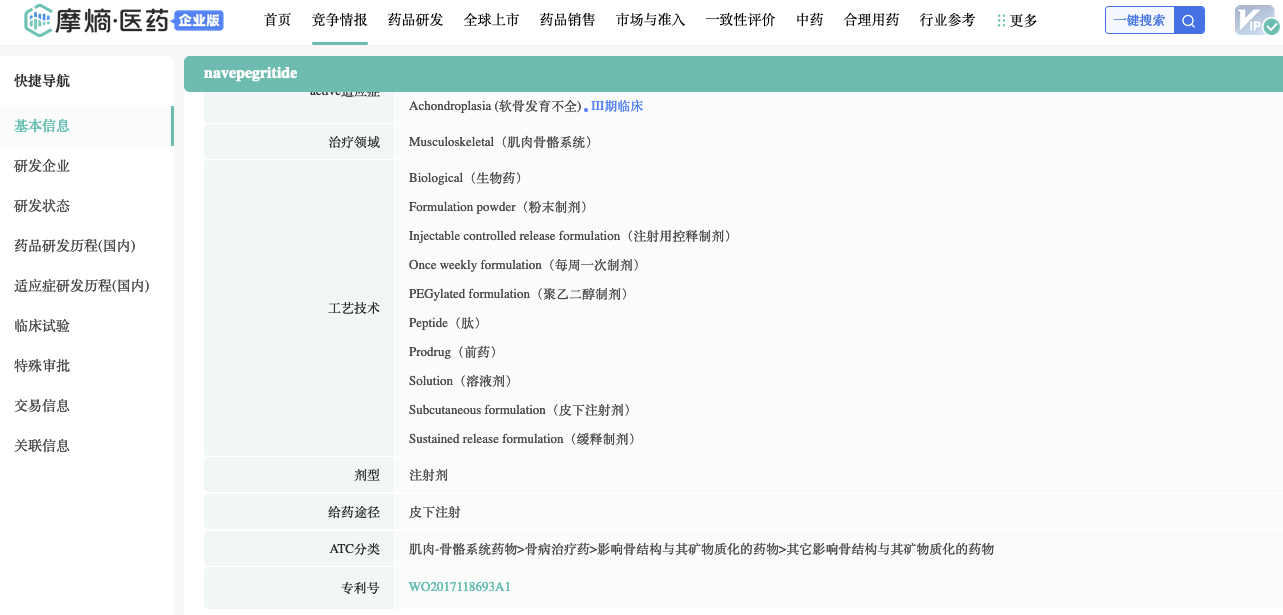The image size is (1283, 615).
Task: Select 一致性评价 in navigation
Action: tap(740, 20)
